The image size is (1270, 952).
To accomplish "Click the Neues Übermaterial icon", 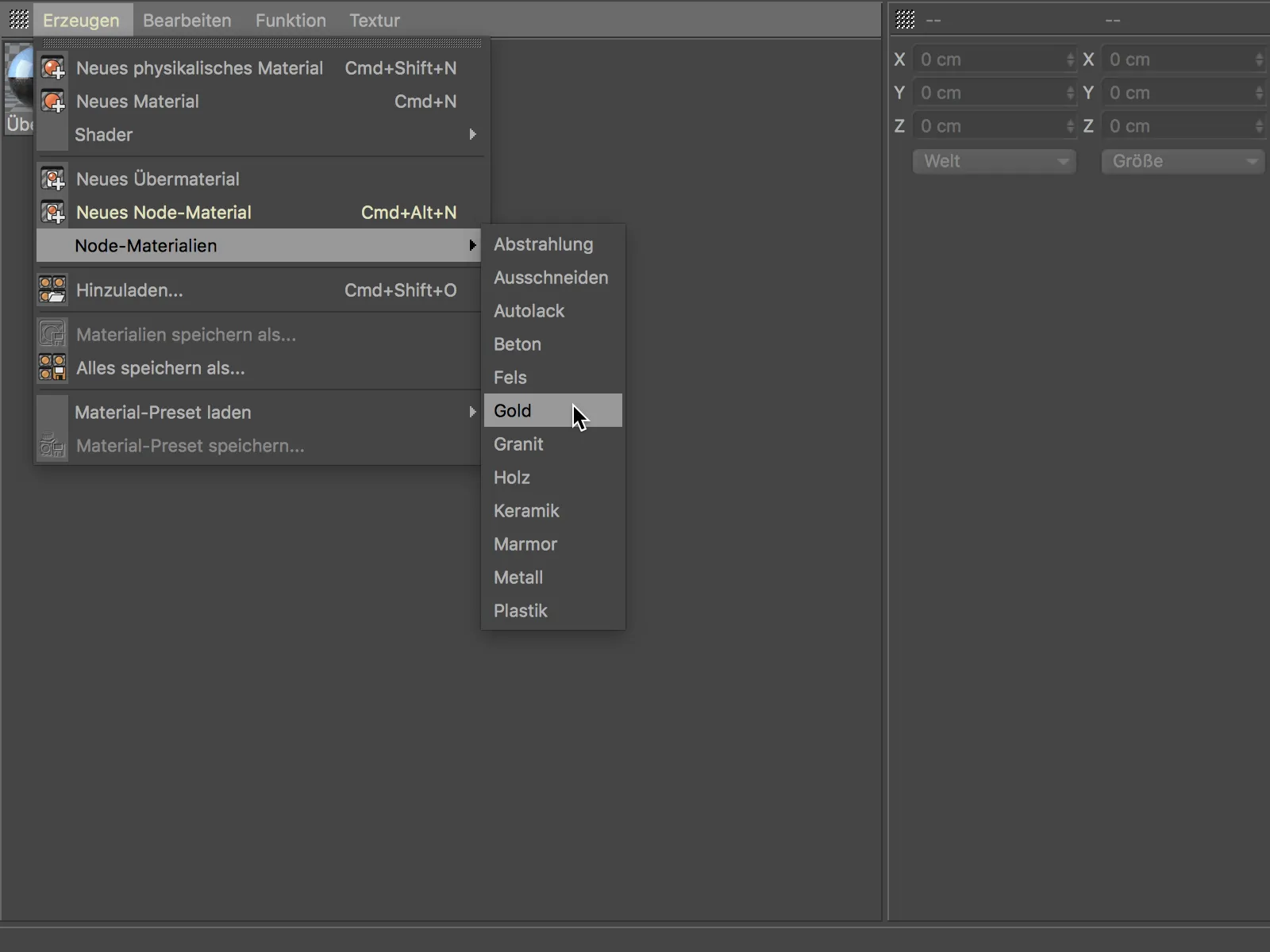I will (53, 179).
